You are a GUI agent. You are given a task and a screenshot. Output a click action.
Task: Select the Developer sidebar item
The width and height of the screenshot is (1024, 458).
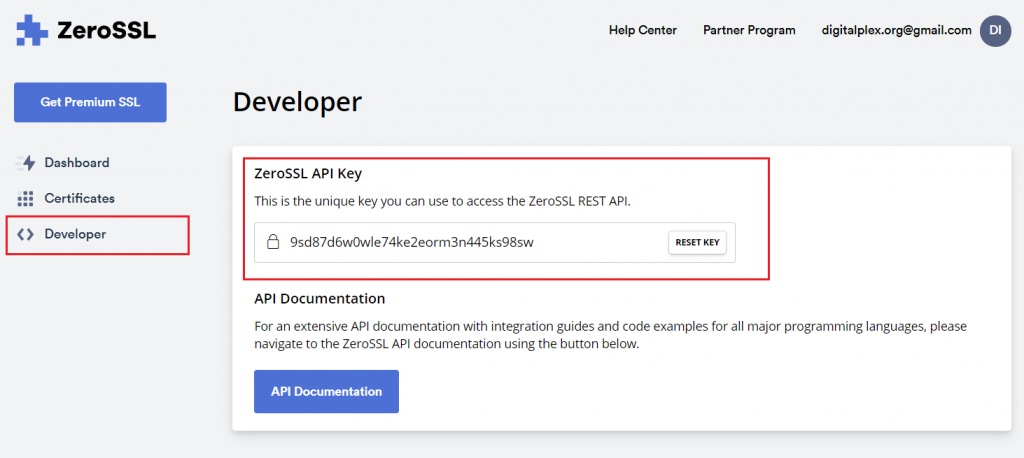(75, 235)
